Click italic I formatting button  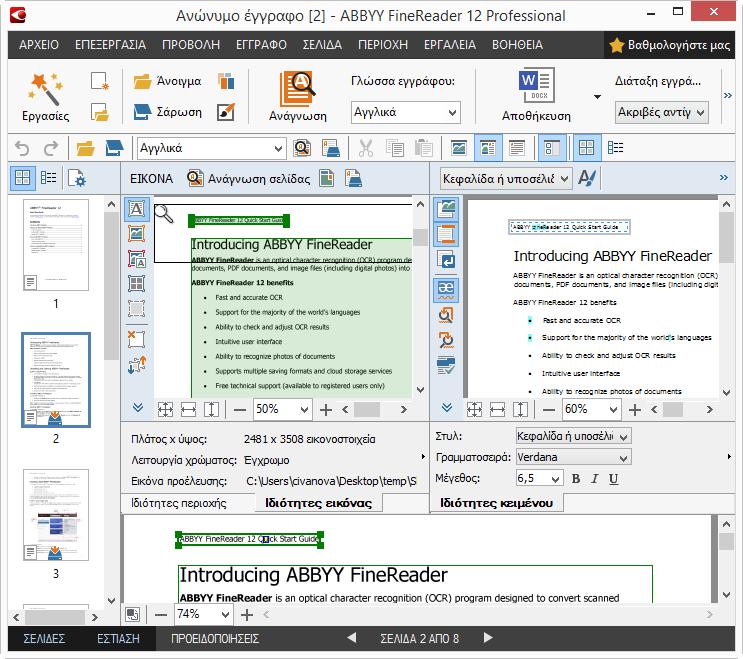[595, 478]
